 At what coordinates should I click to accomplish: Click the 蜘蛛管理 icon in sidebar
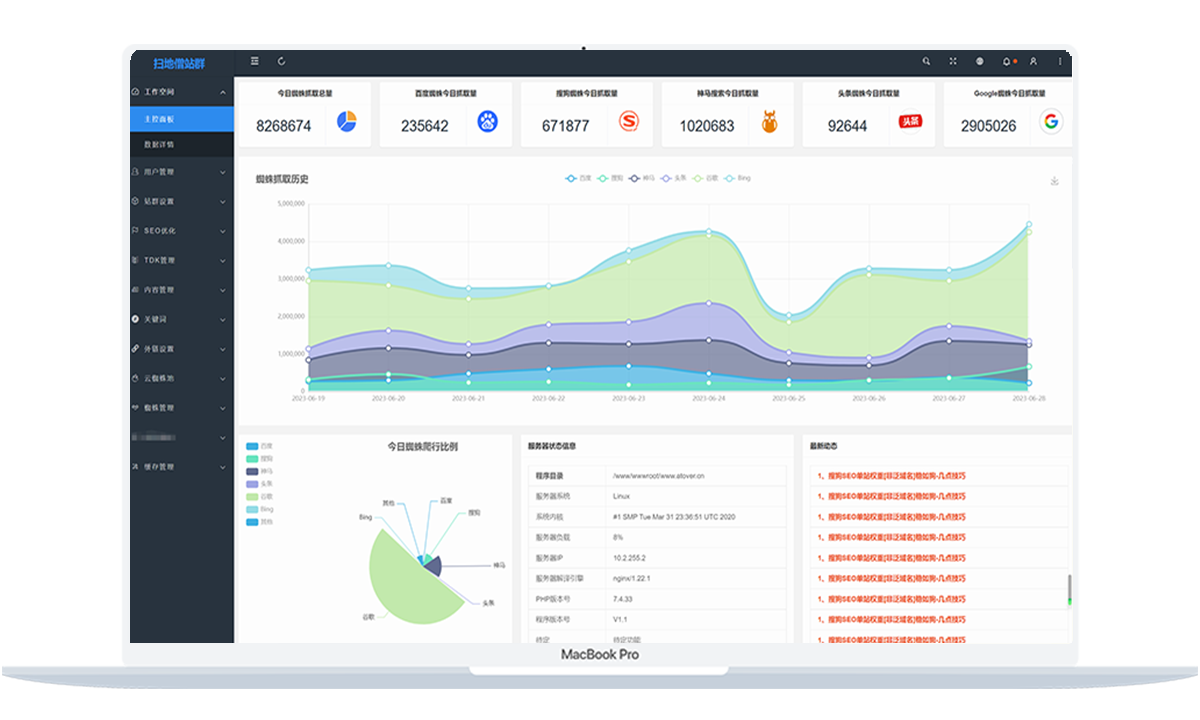136,408
